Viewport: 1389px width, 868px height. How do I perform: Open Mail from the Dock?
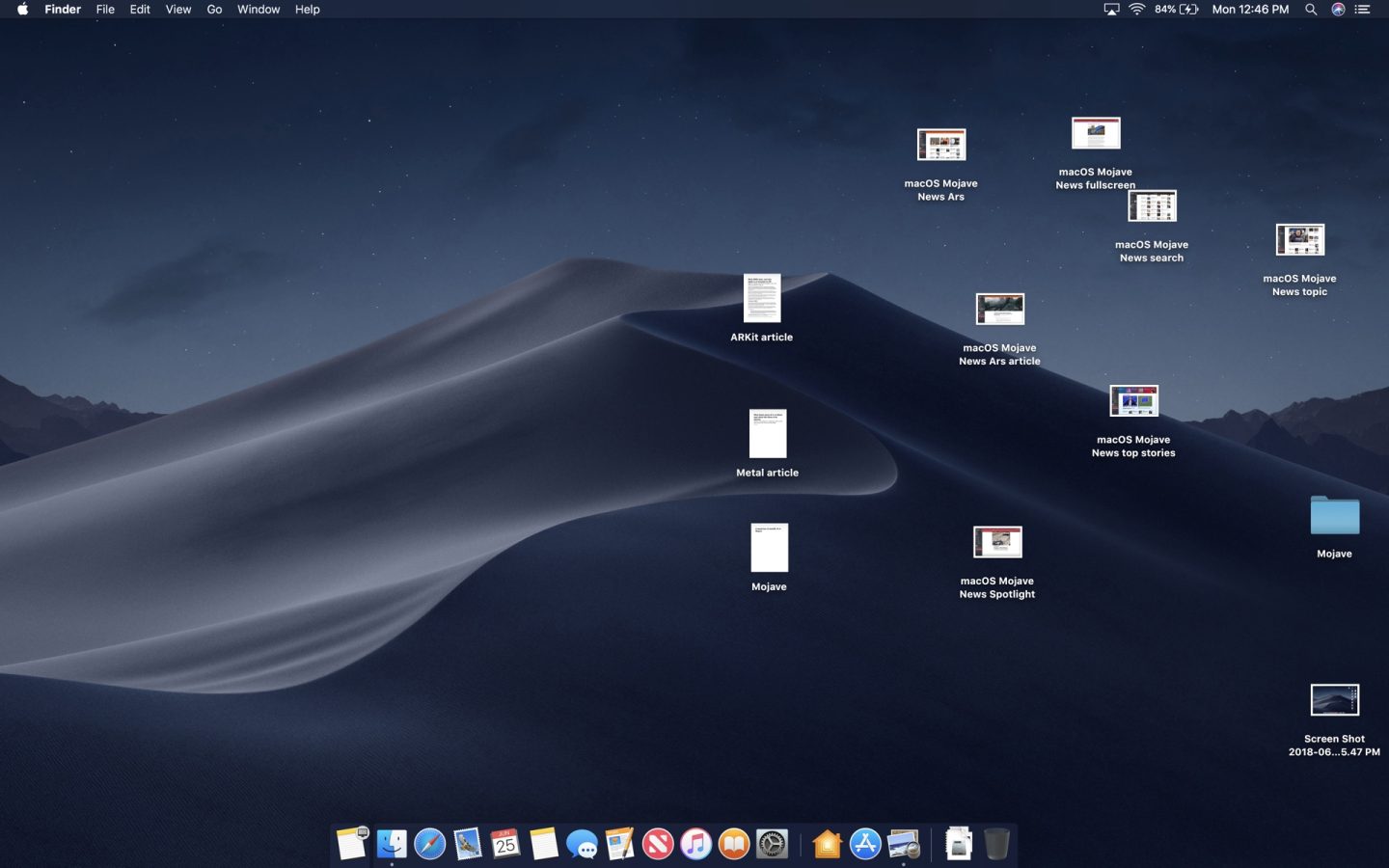point(466,844)
